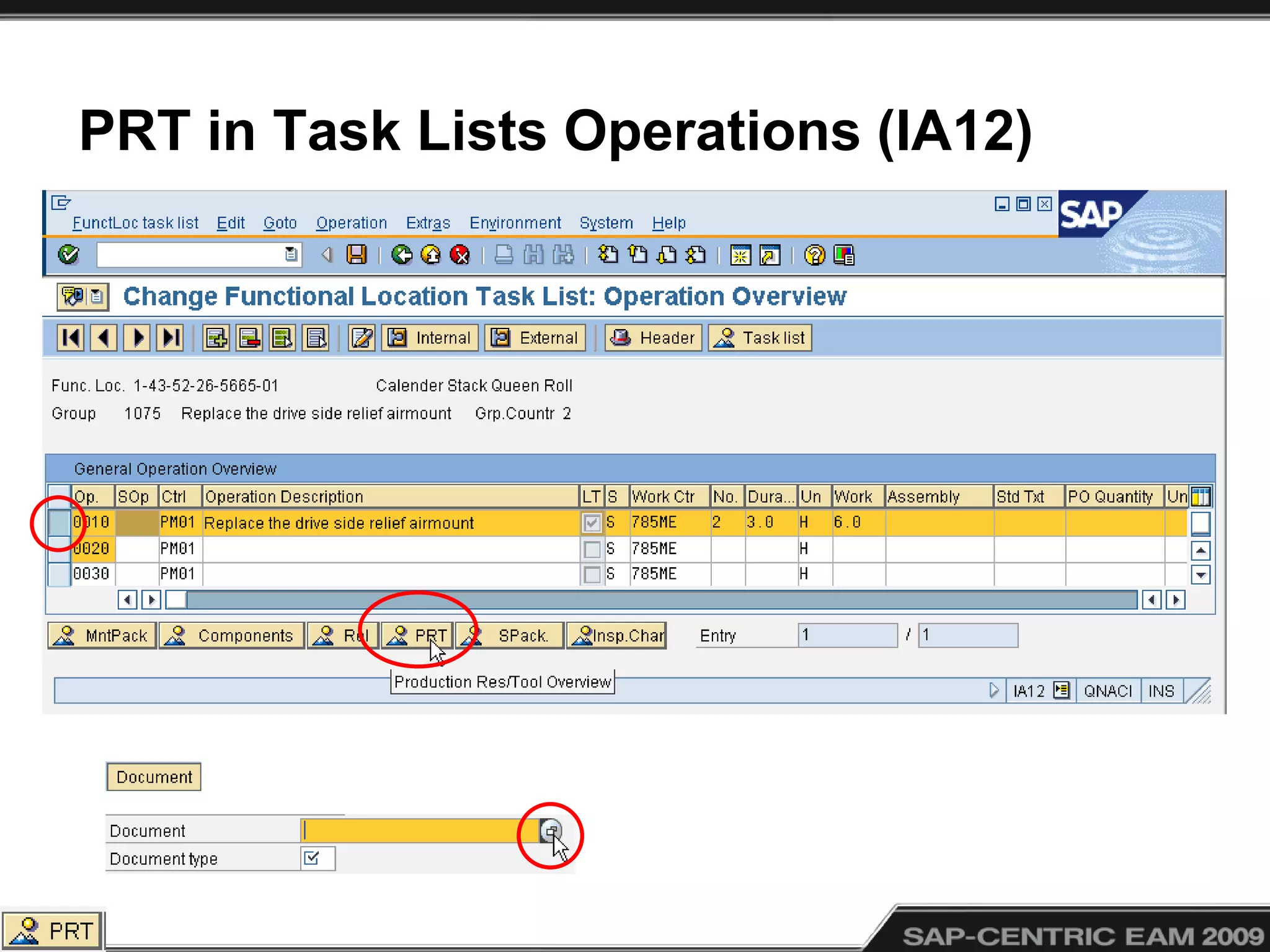This screenshot has width=1270, height=952.
Task: Click the MntPack button
Action: point(102,635)
